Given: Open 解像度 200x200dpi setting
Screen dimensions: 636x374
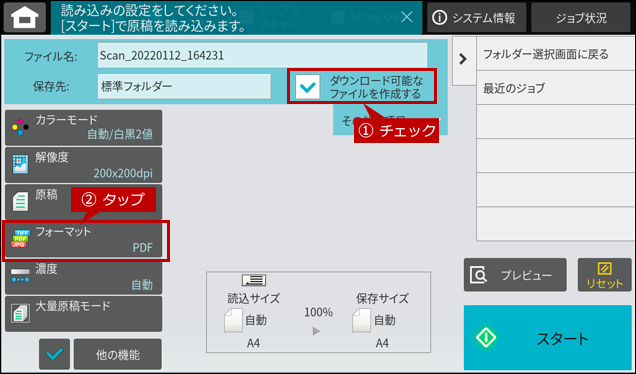Looking at the screenshot, I should coord(84,165).
